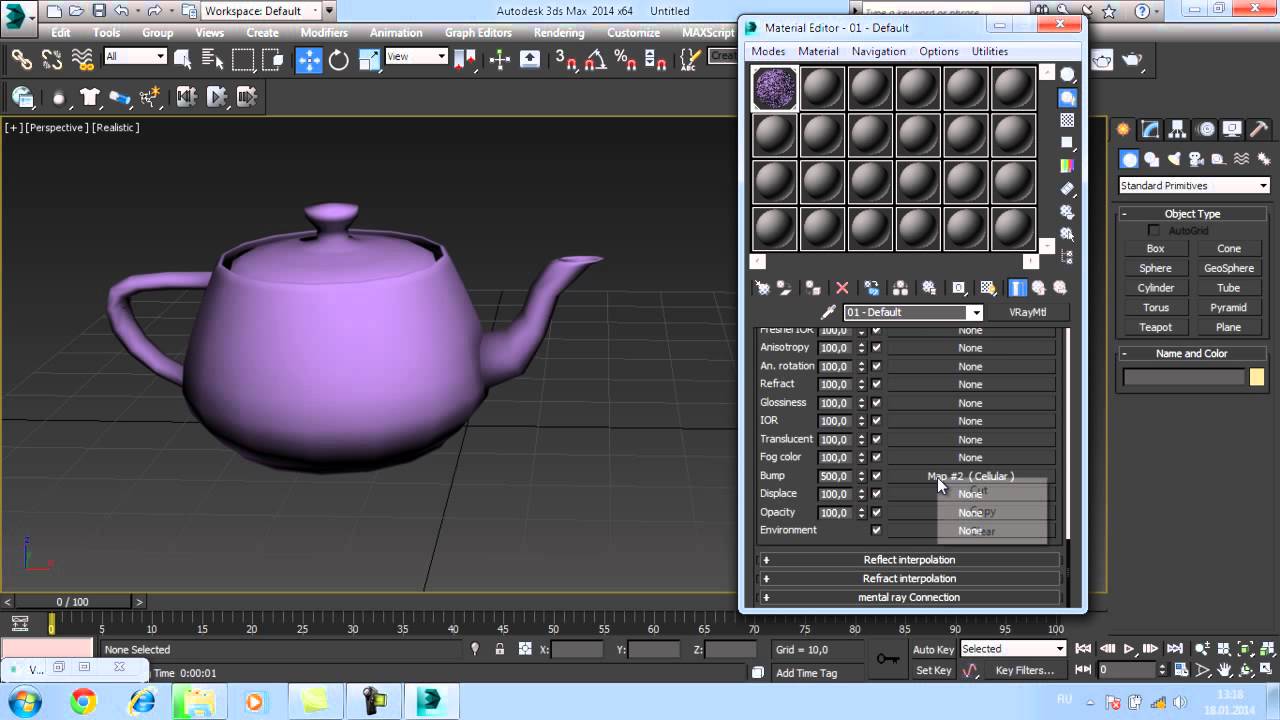The height and width of the screenshot is (720, 1280).
Task: Toggle Show Shaded Material in Viewport icon
Action: tap(988, 288)
